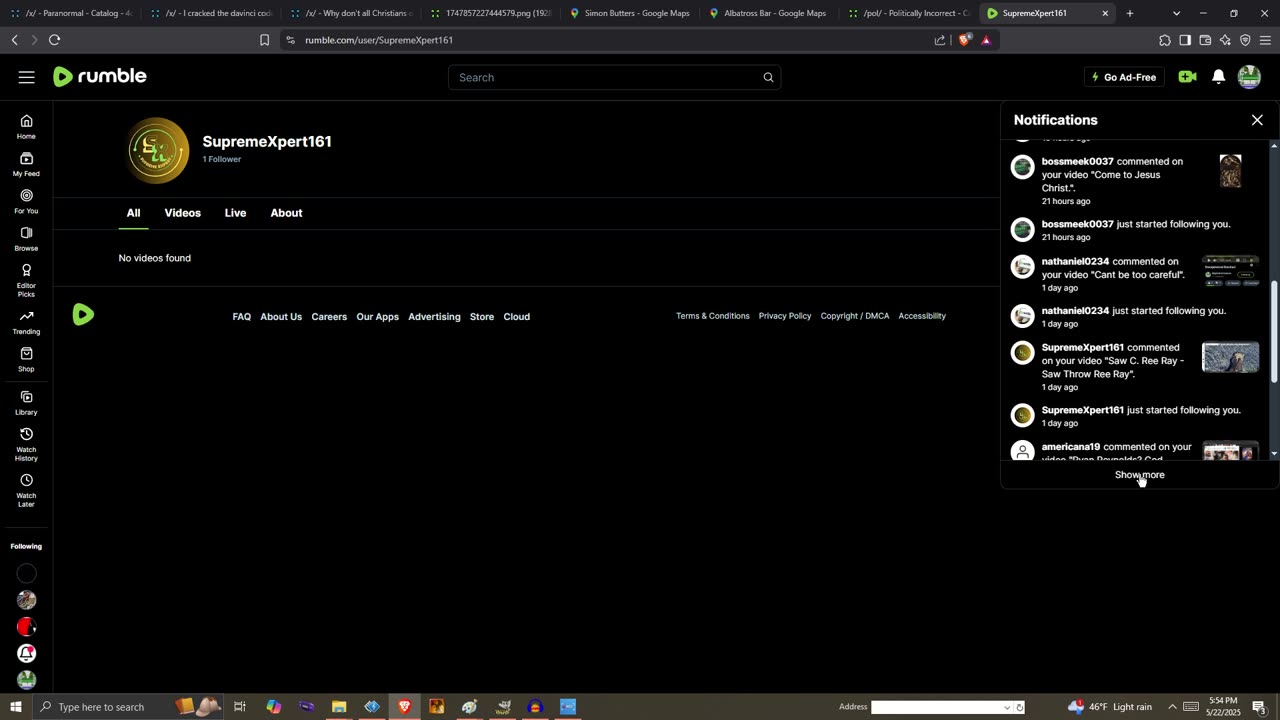Open Browse in sidebar

tap(26, 239)
